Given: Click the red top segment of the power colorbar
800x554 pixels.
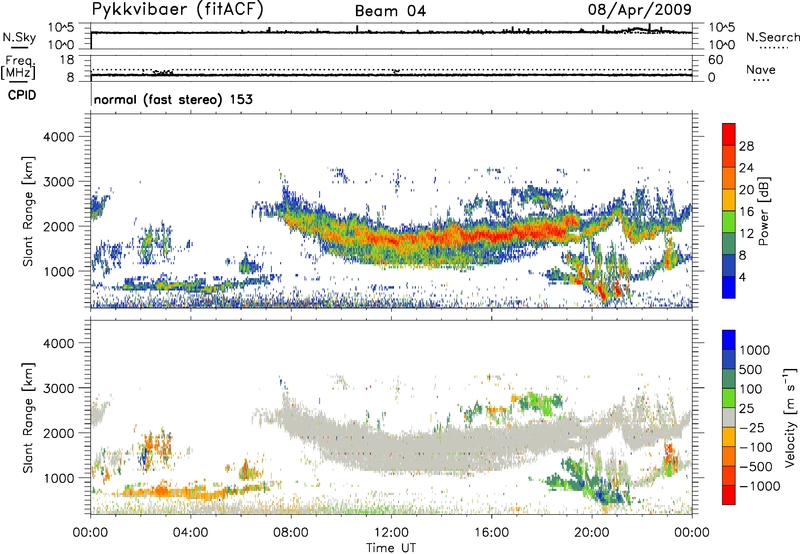Looking at the screenshot, I should 729,134.
